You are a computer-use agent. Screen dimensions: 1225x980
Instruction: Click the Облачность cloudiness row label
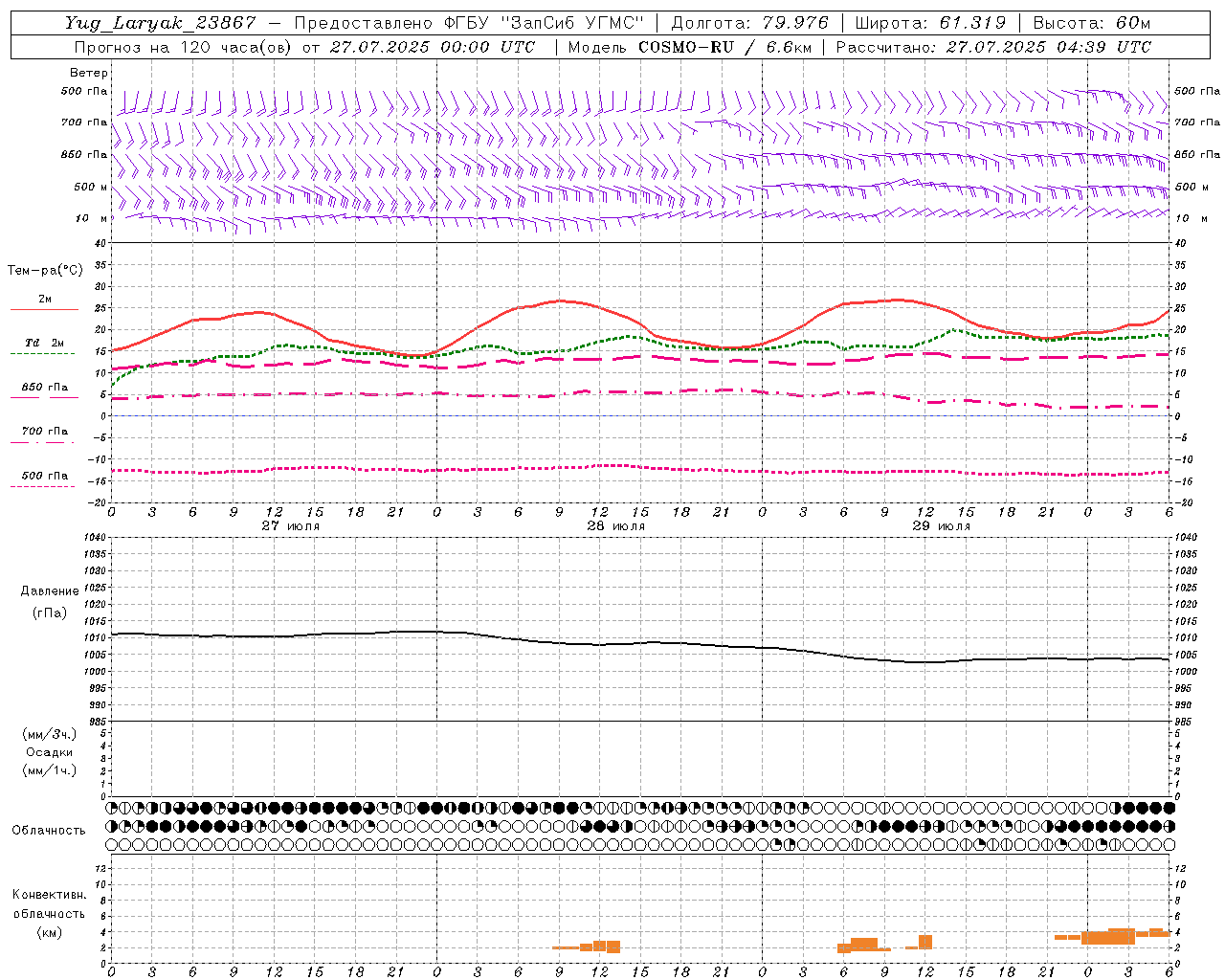tap(49, 830)
